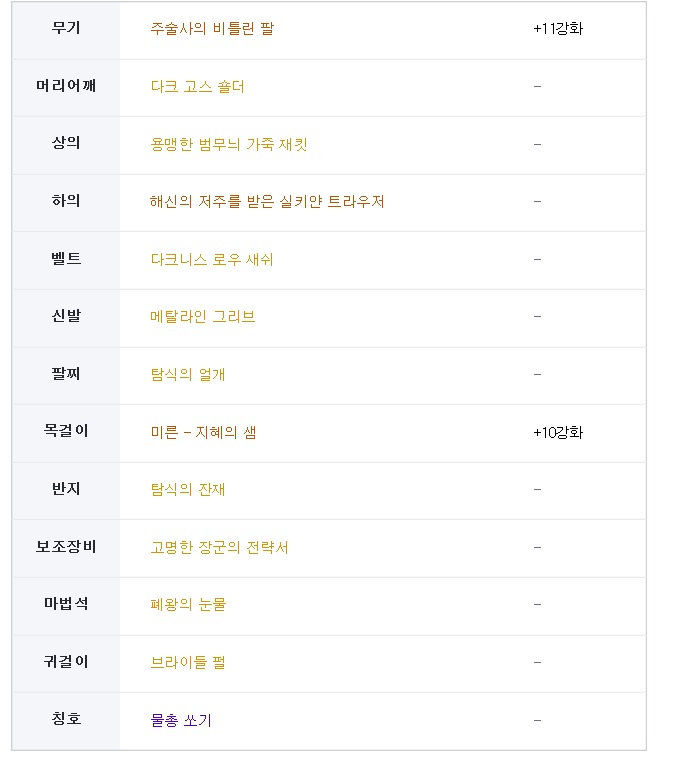The image size is (677, 761).
Task: Click the 귀걸이 row header cell
Action: (x=66, y=662)
